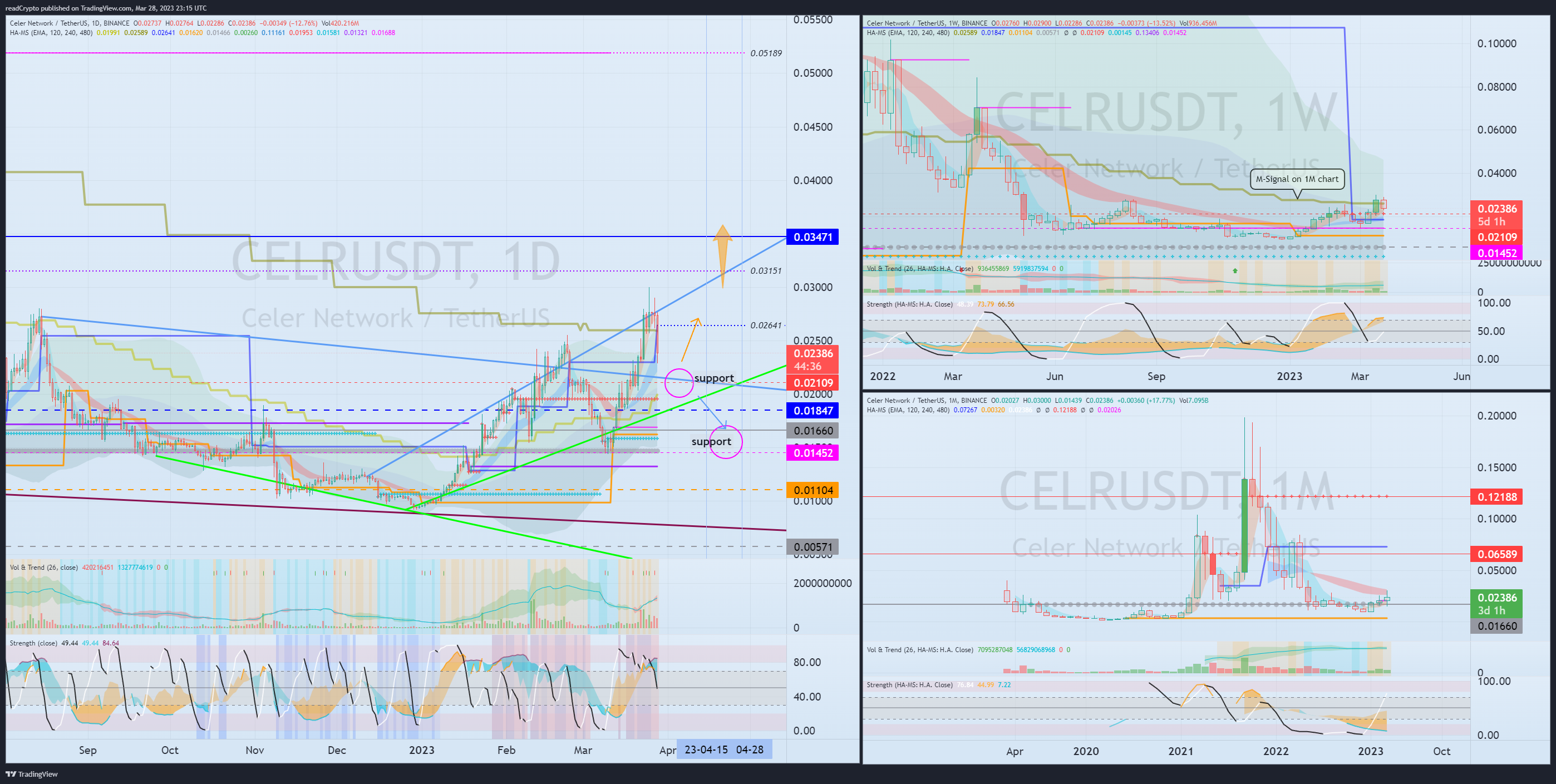Click the orange 0.01104 price label

(813, 490)
